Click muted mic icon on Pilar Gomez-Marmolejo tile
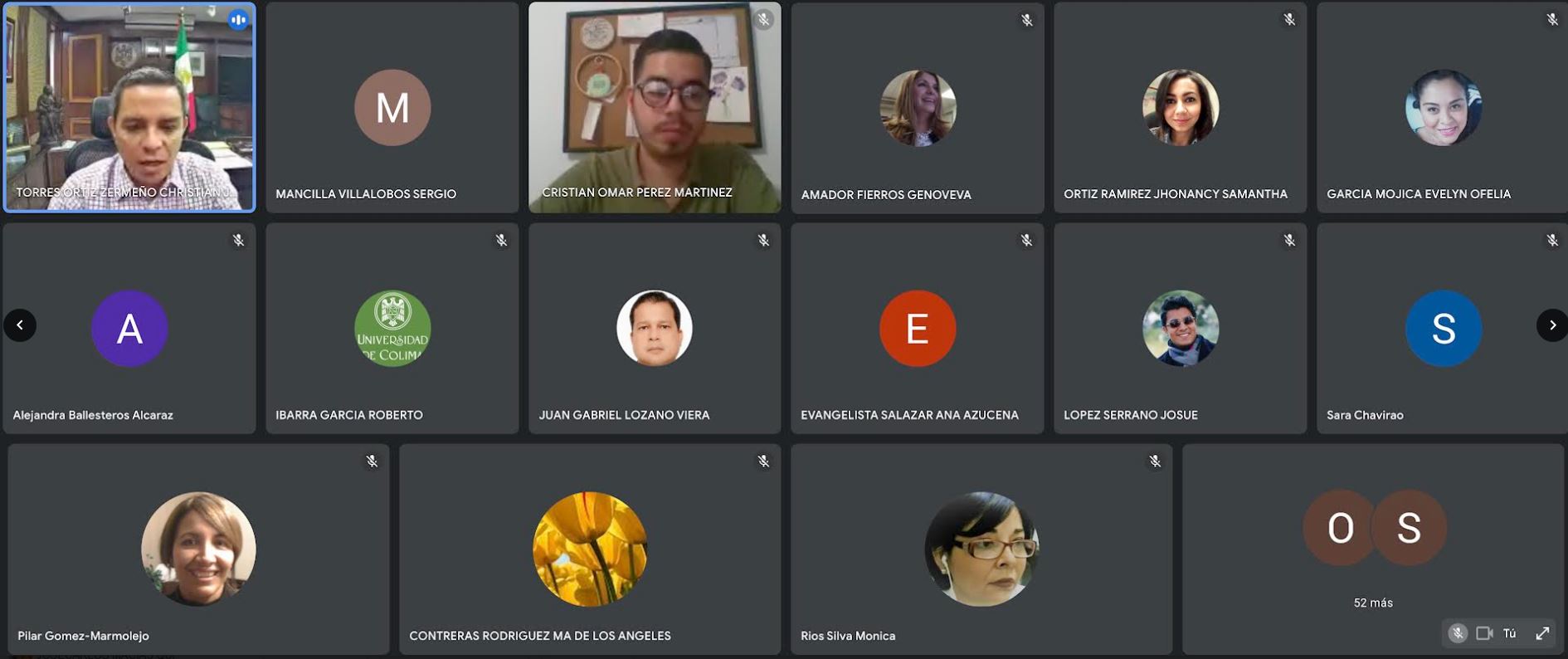Viewport: 1568px width, 659px height. click(x=372, y=461)
